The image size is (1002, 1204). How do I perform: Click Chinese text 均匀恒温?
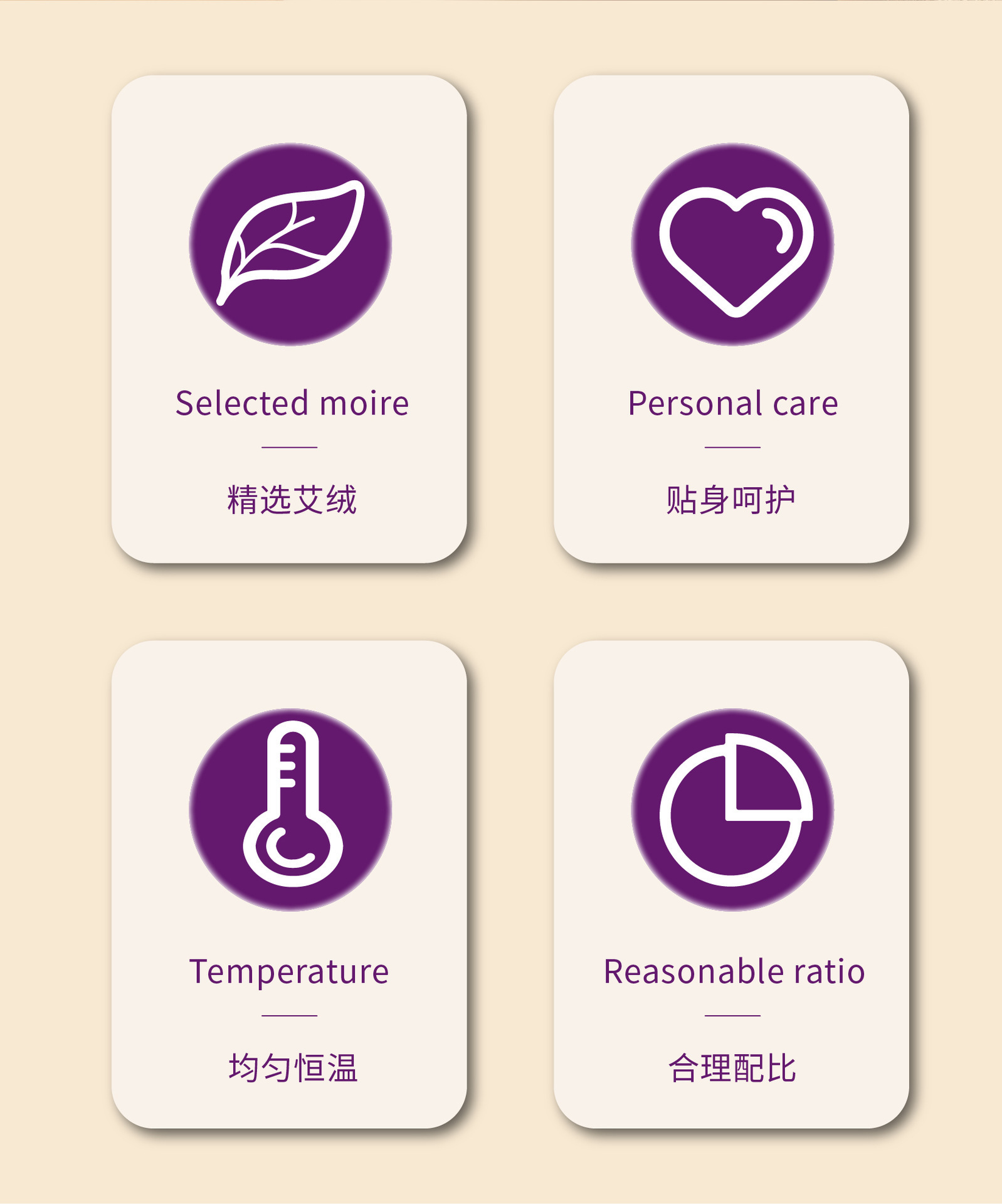click(x=293, y=1068)
